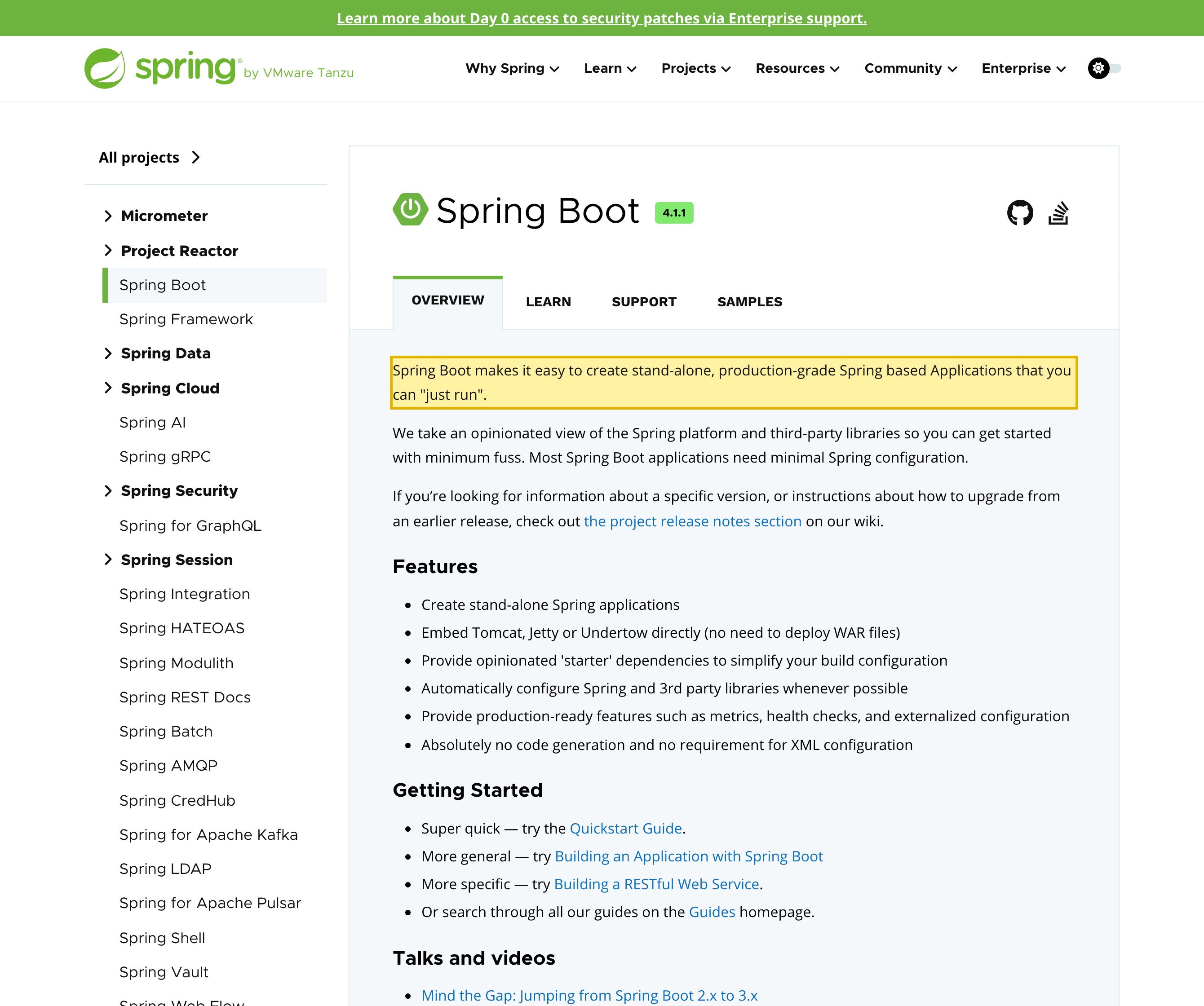
Task: Select Spring AI in the sidebar
Action: click(152, 423)
